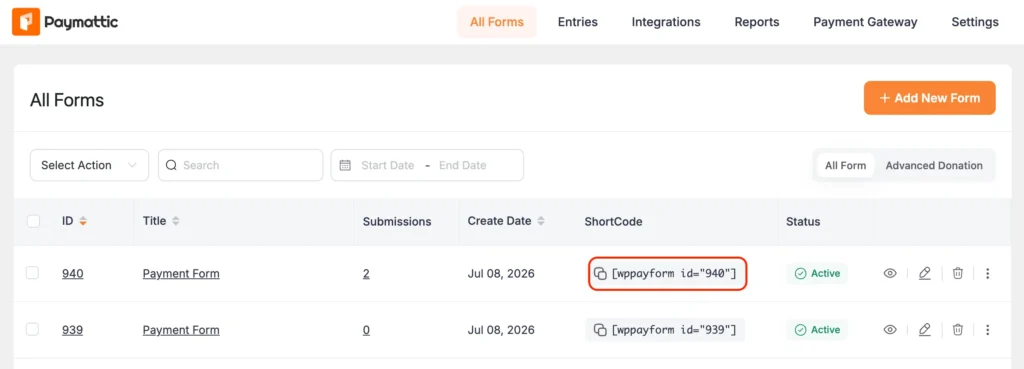Tick the checkbox for form 940
This screenshot has height=369, width=1024.
pos(32,273)
